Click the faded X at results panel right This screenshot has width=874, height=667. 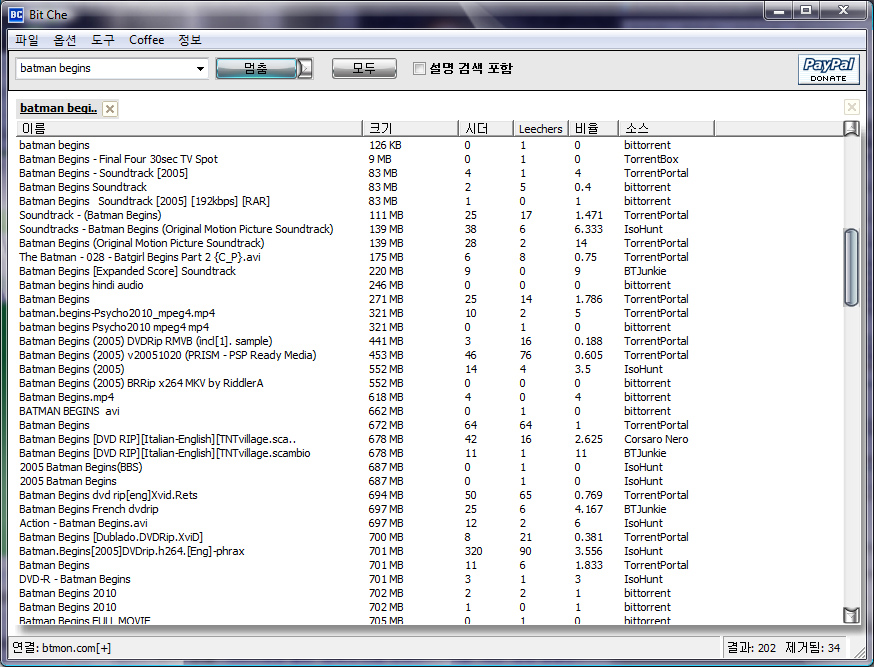(851, 107)
